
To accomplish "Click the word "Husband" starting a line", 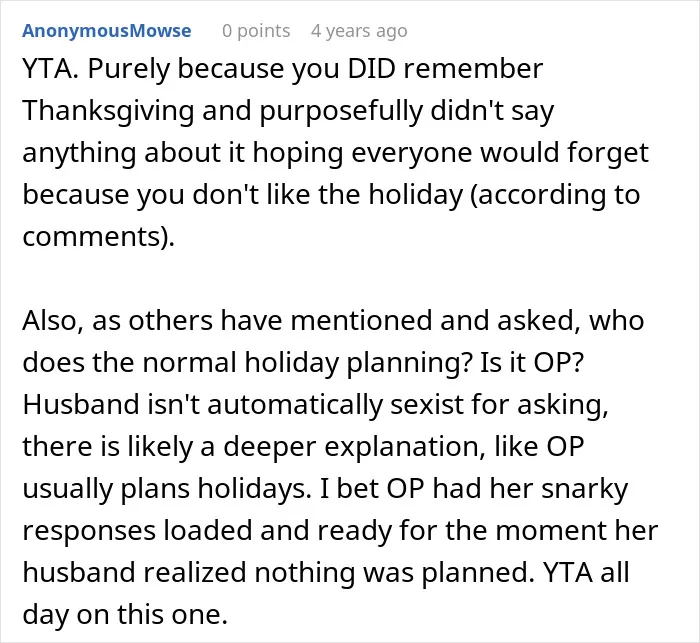I will click(81, 404).
